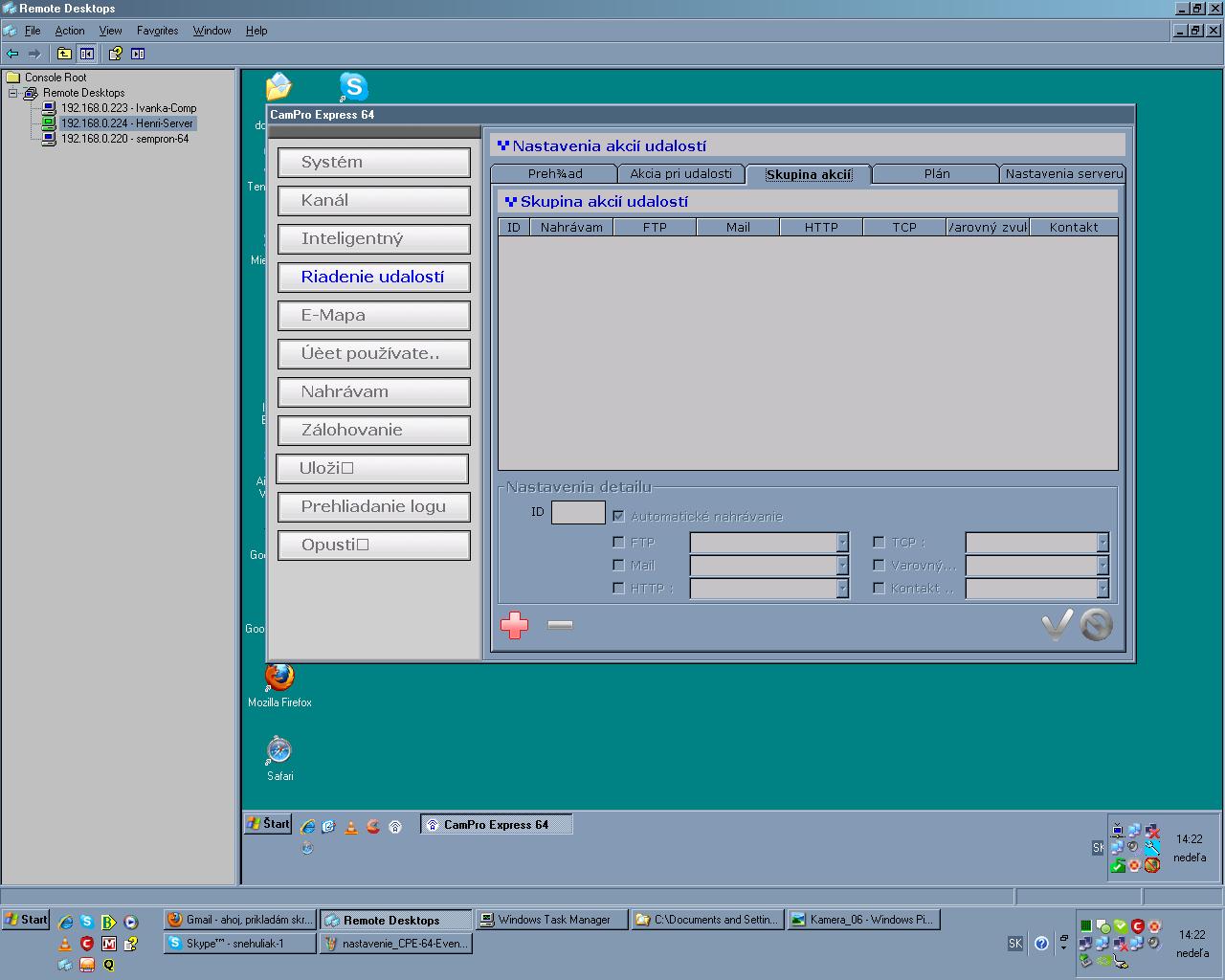Viewport: 1225px width, 980px height.
Task: Switch to the Plán tab
Action: point(937,173)
